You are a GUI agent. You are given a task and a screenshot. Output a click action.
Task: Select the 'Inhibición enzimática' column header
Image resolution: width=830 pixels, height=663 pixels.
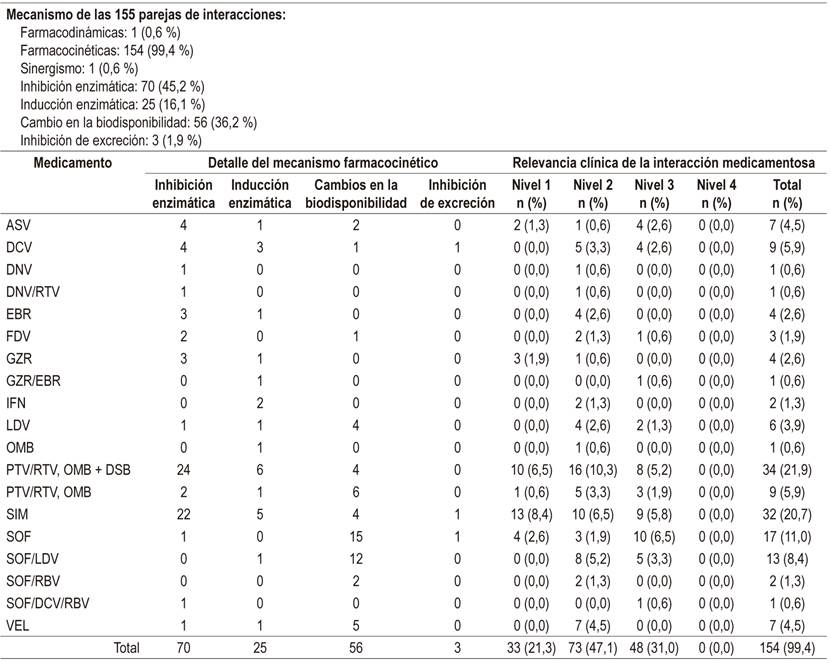click(x=183, y=194)
